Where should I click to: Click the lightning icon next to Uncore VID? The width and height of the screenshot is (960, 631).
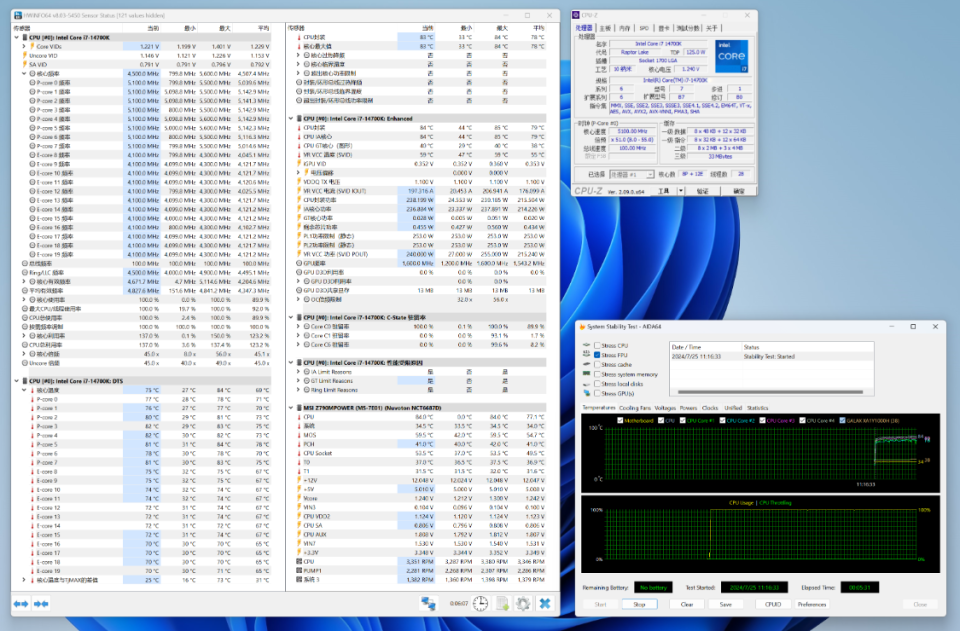coord(25,55)
